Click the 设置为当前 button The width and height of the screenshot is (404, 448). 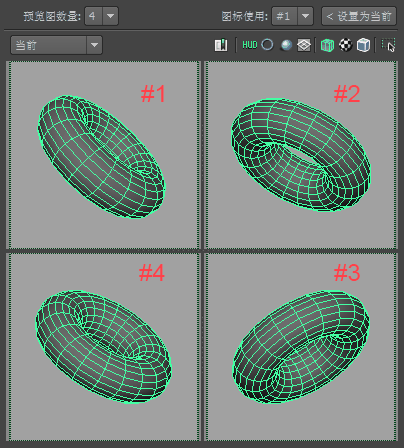tap(359, 16)
